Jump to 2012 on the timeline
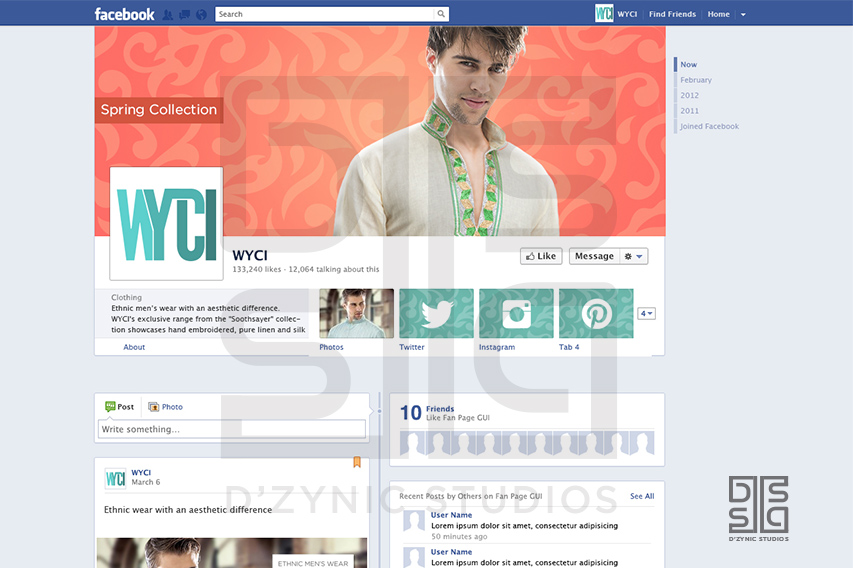 (x=690, y=95)
